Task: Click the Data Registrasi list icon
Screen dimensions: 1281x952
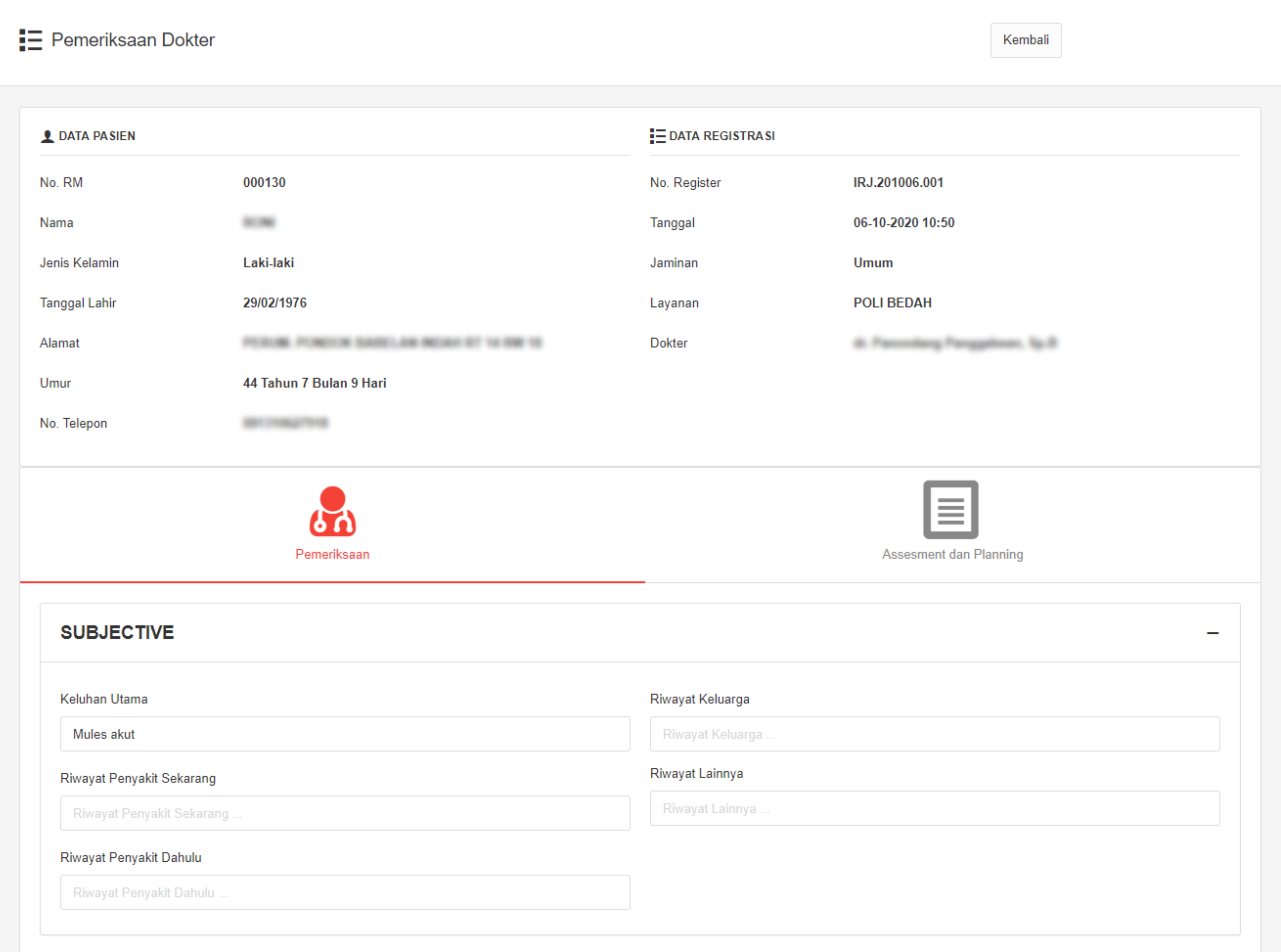Action: click(x=658, y=136)
